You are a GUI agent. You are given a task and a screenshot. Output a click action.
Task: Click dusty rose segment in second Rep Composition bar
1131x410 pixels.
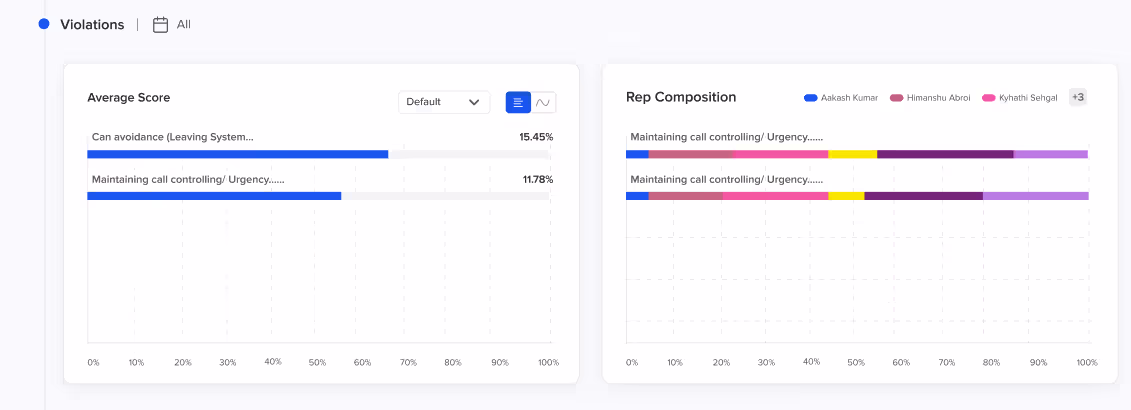point(686,196)
